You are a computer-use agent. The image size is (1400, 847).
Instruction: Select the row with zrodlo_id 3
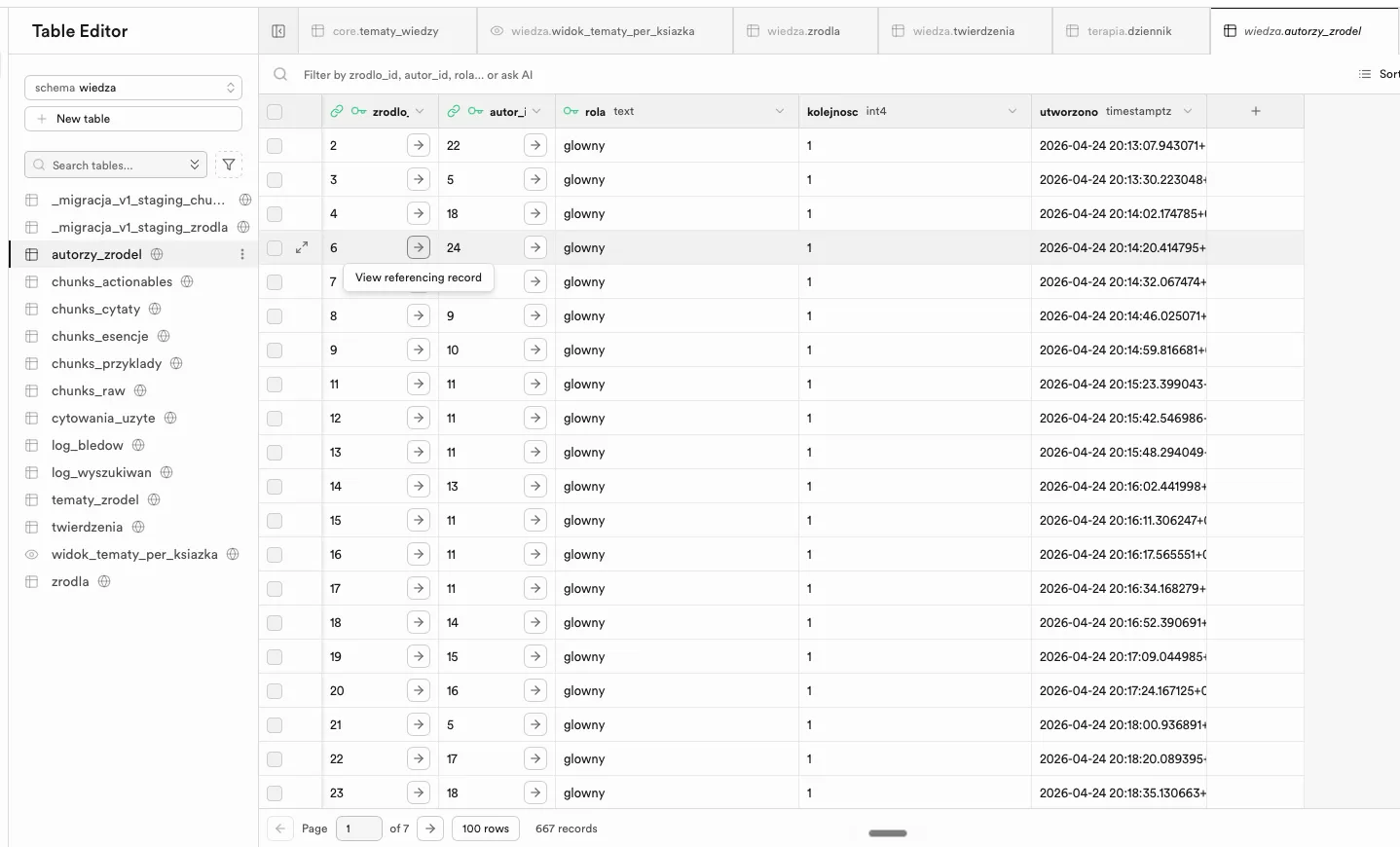pyautogui.click(x=275, y=180)
